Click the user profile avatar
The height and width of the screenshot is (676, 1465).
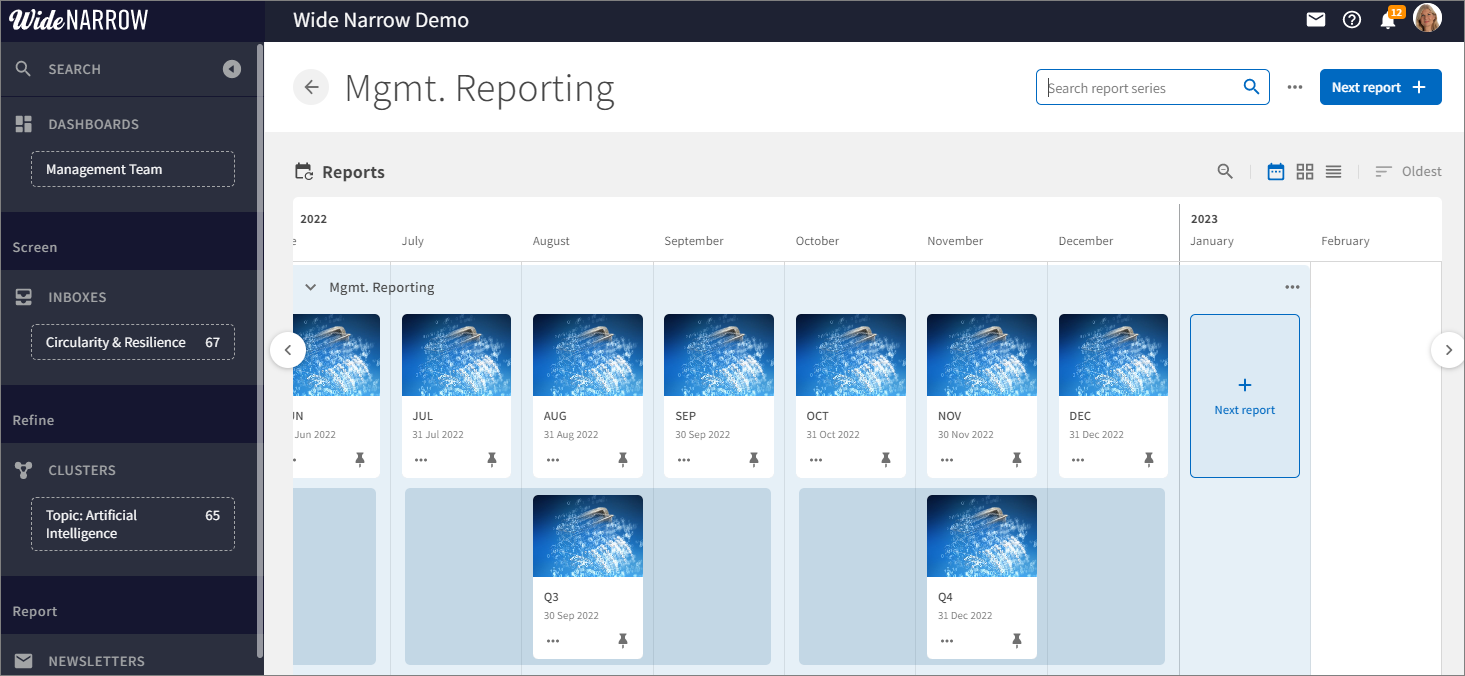(1427, 19)
